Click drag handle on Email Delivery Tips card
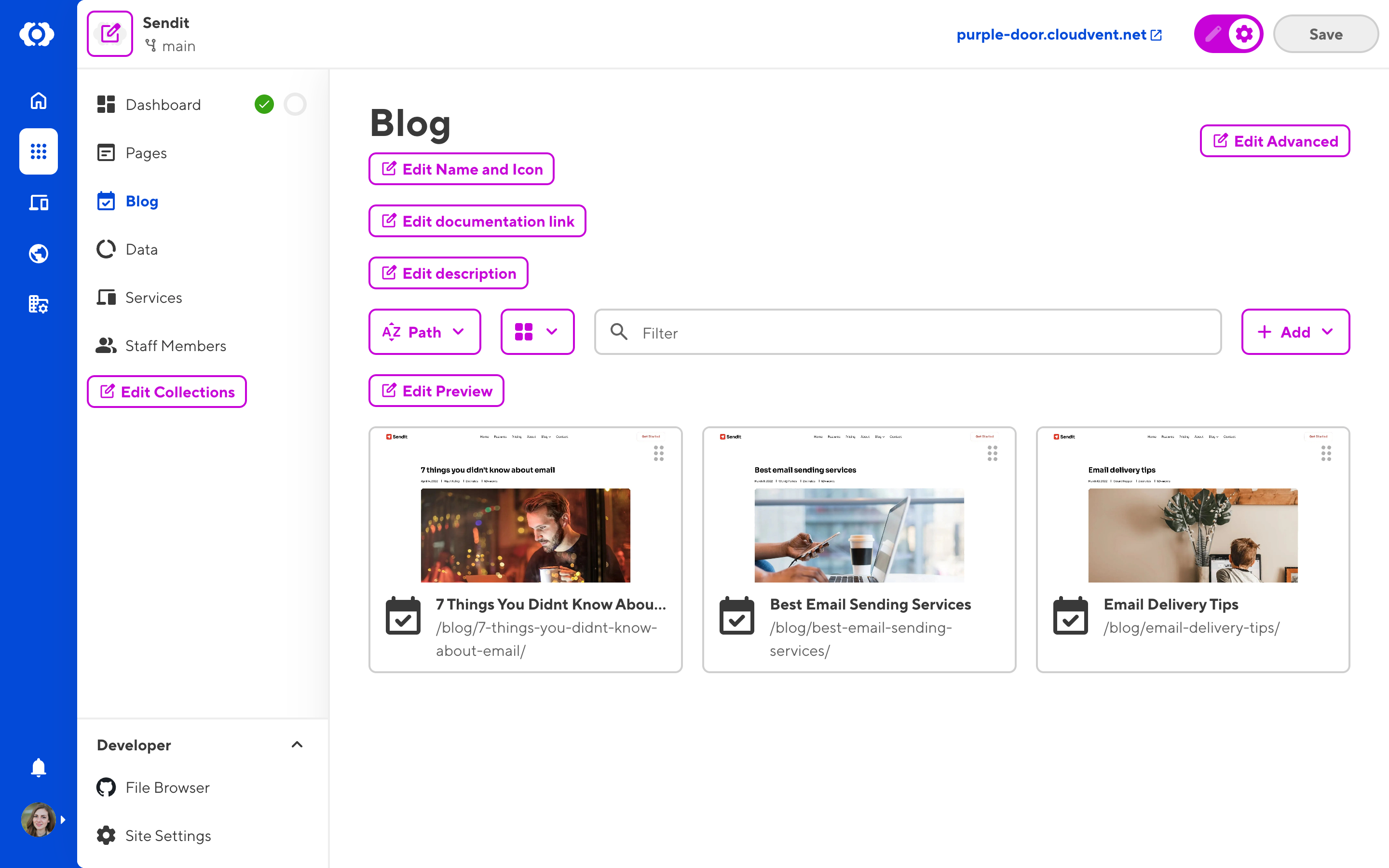Image resolution: width=1389 pixels, height=868 pixels. (x=1326, y=453)
